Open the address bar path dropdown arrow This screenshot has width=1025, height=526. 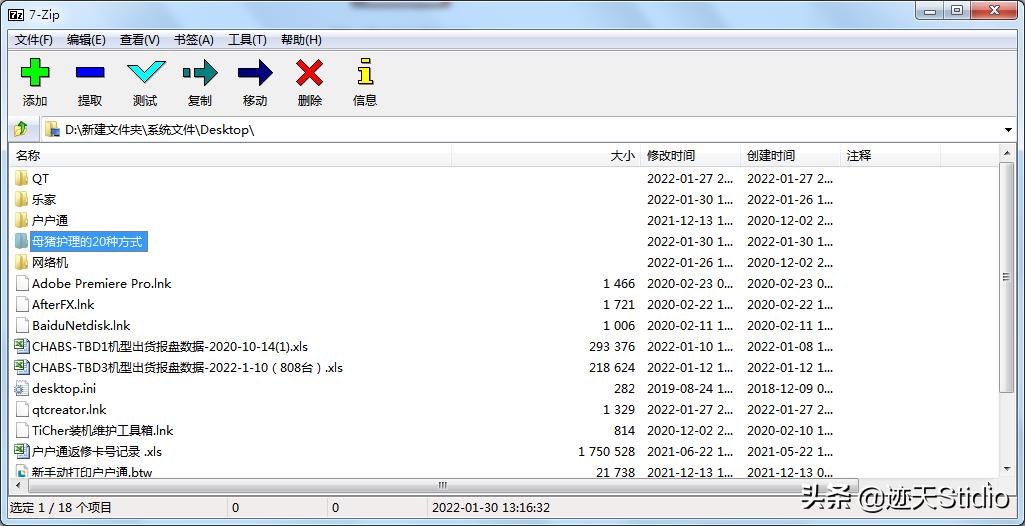tap(1008, 129)
